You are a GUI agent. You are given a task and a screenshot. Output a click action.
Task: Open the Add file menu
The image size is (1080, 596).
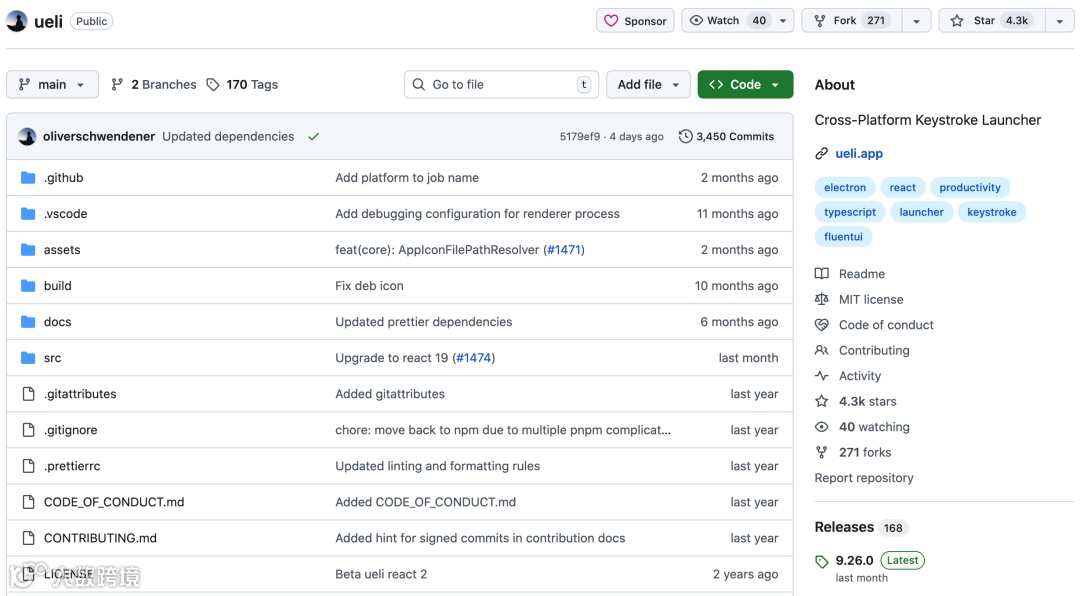pyautogui.click(x=648, y=85)
